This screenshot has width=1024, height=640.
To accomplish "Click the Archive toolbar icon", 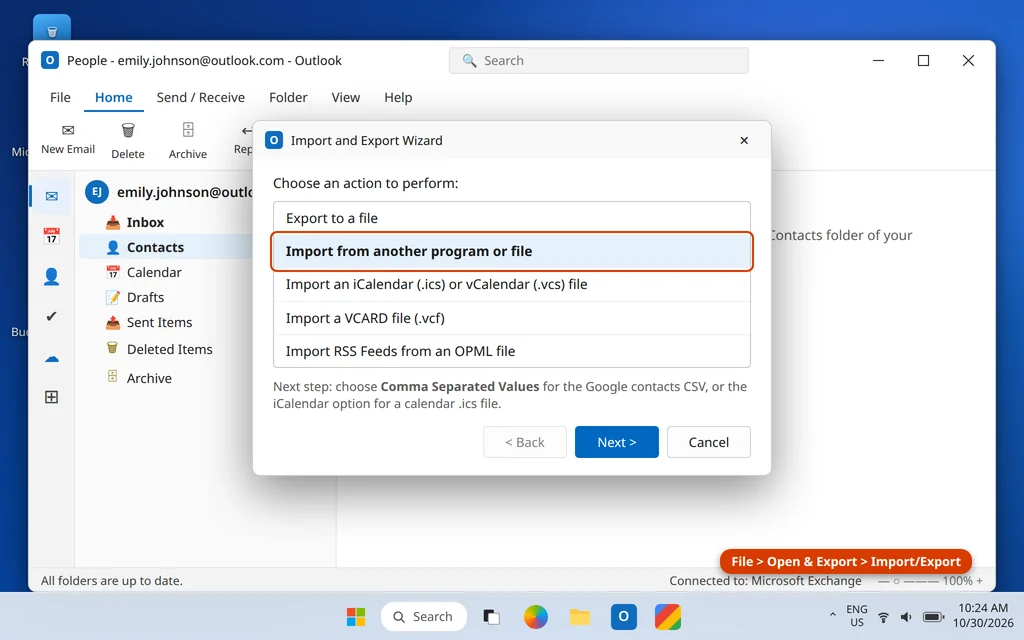I will [188, 130].
